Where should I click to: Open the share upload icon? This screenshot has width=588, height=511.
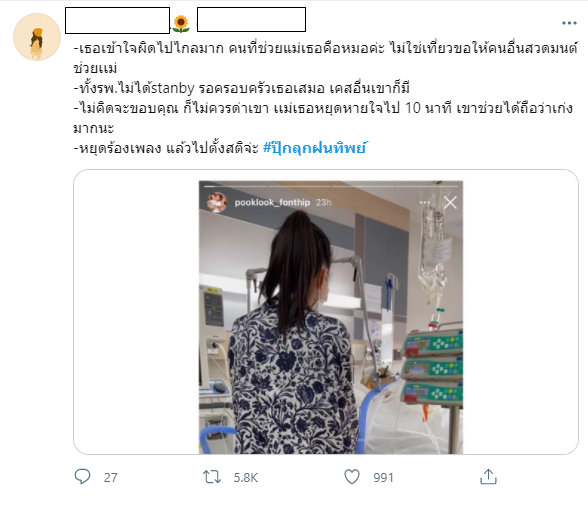click(x=488, y=477)
